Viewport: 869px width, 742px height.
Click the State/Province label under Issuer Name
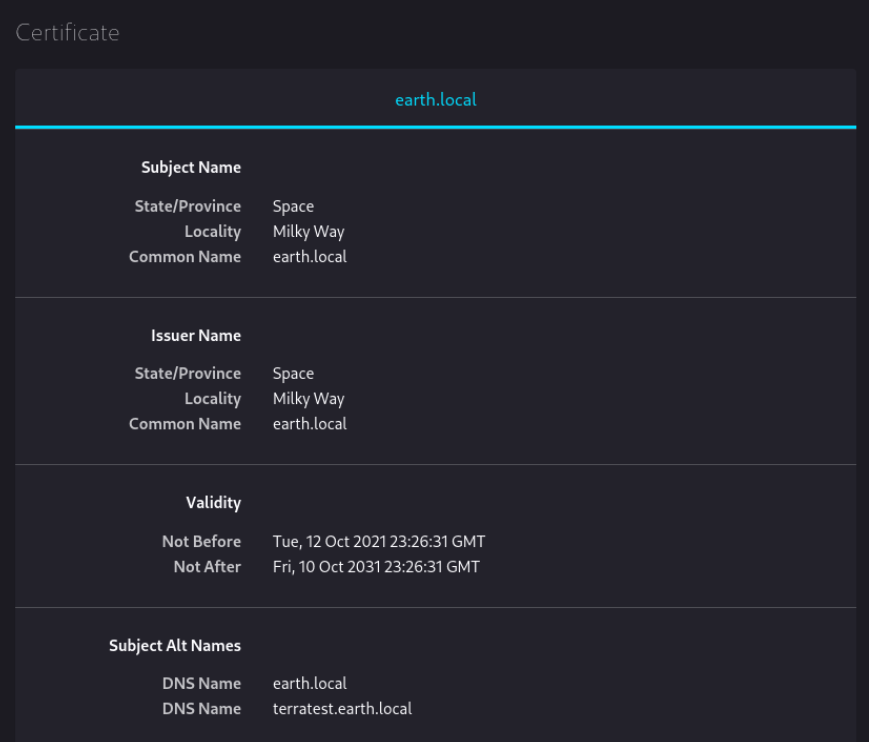[188, 374]
